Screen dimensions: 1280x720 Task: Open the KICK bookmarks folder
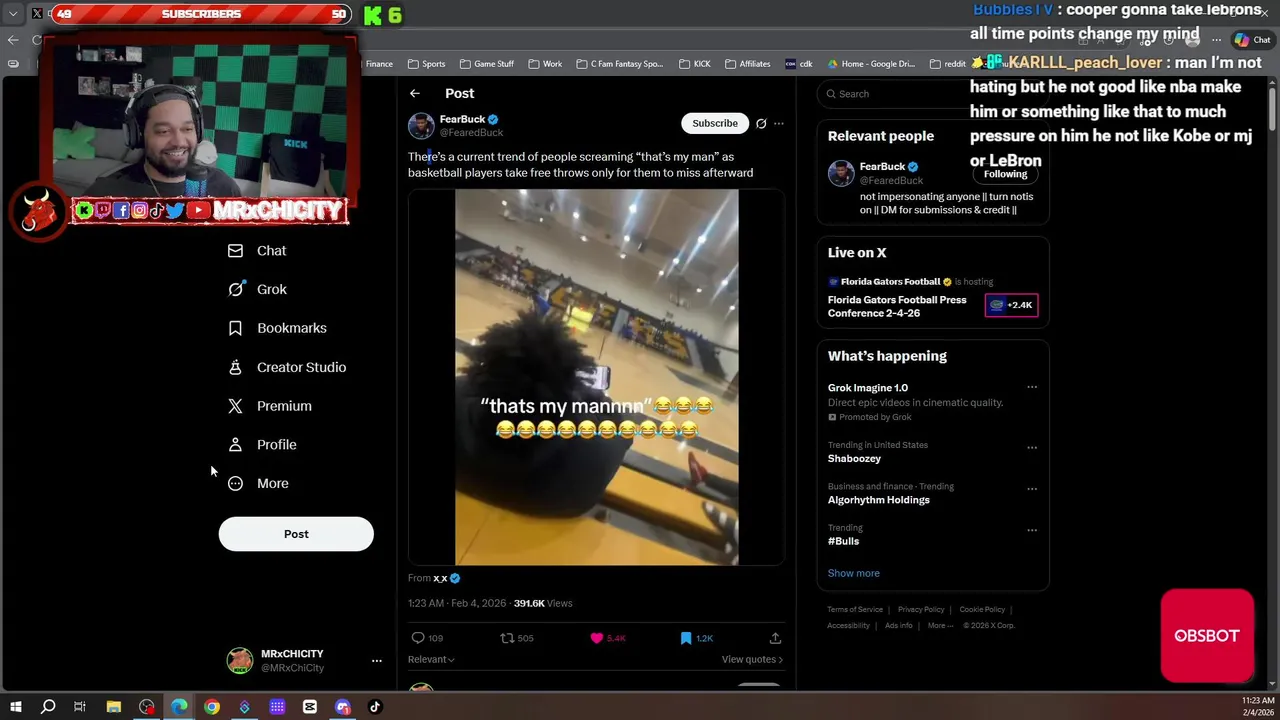pos(694,64)
